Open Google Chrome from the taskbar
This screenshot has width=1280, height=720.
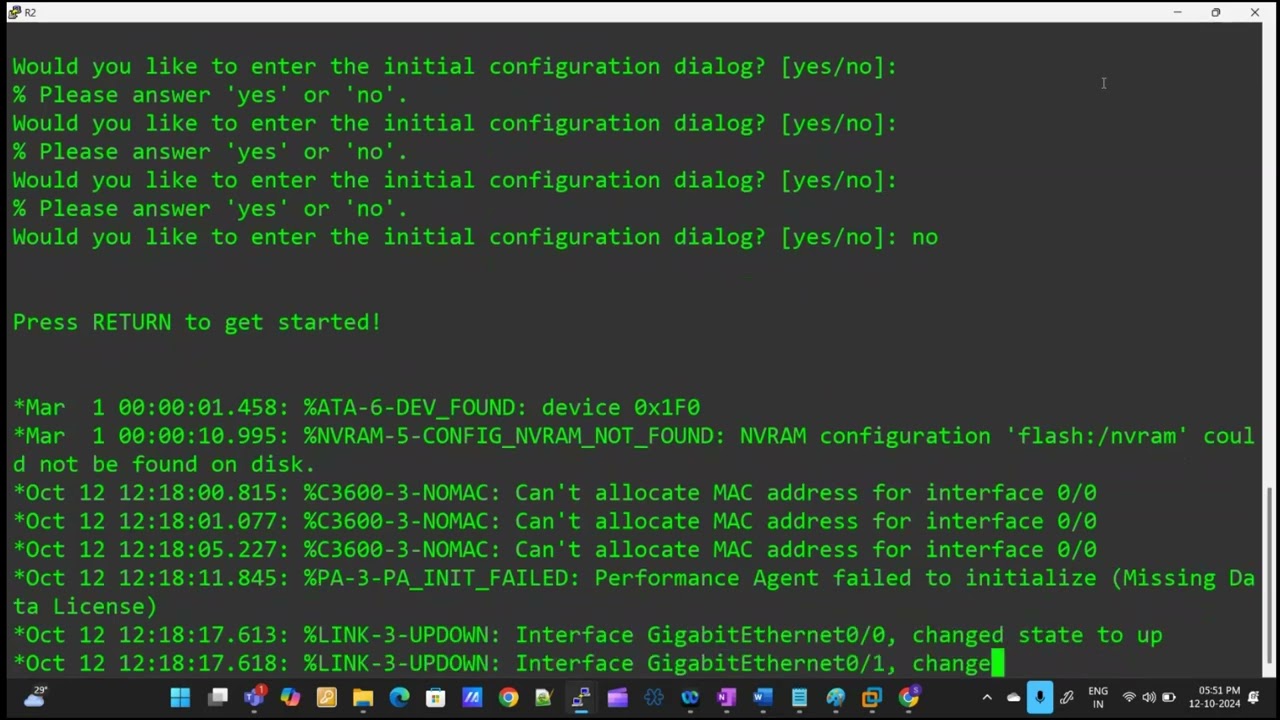point(508,698)
